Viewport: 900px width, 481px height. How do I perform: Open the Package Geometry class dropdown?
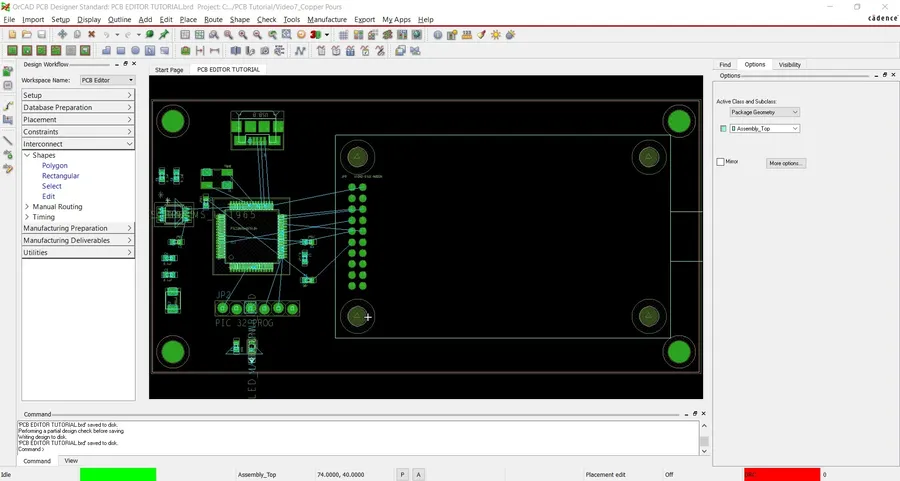click(x=764, y=112)
